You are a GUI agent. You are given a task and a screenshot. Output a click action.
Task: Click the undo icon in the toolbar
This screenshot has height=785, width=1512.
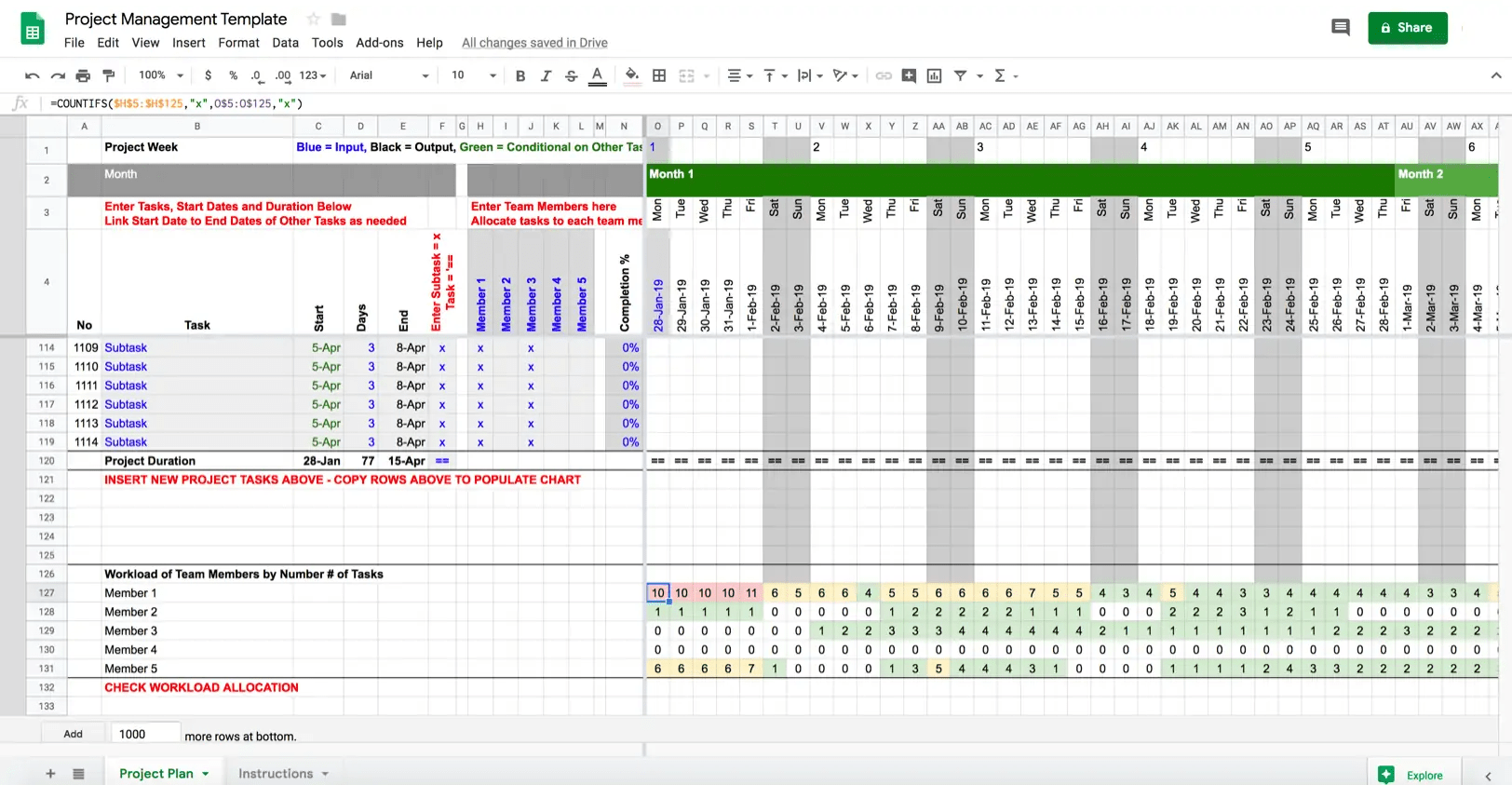[33, 75]
